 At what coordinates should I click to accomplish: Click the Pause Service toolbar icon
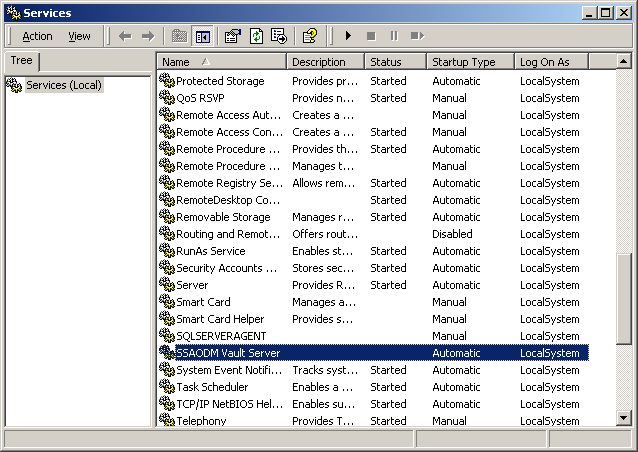(x=393, y=36)
